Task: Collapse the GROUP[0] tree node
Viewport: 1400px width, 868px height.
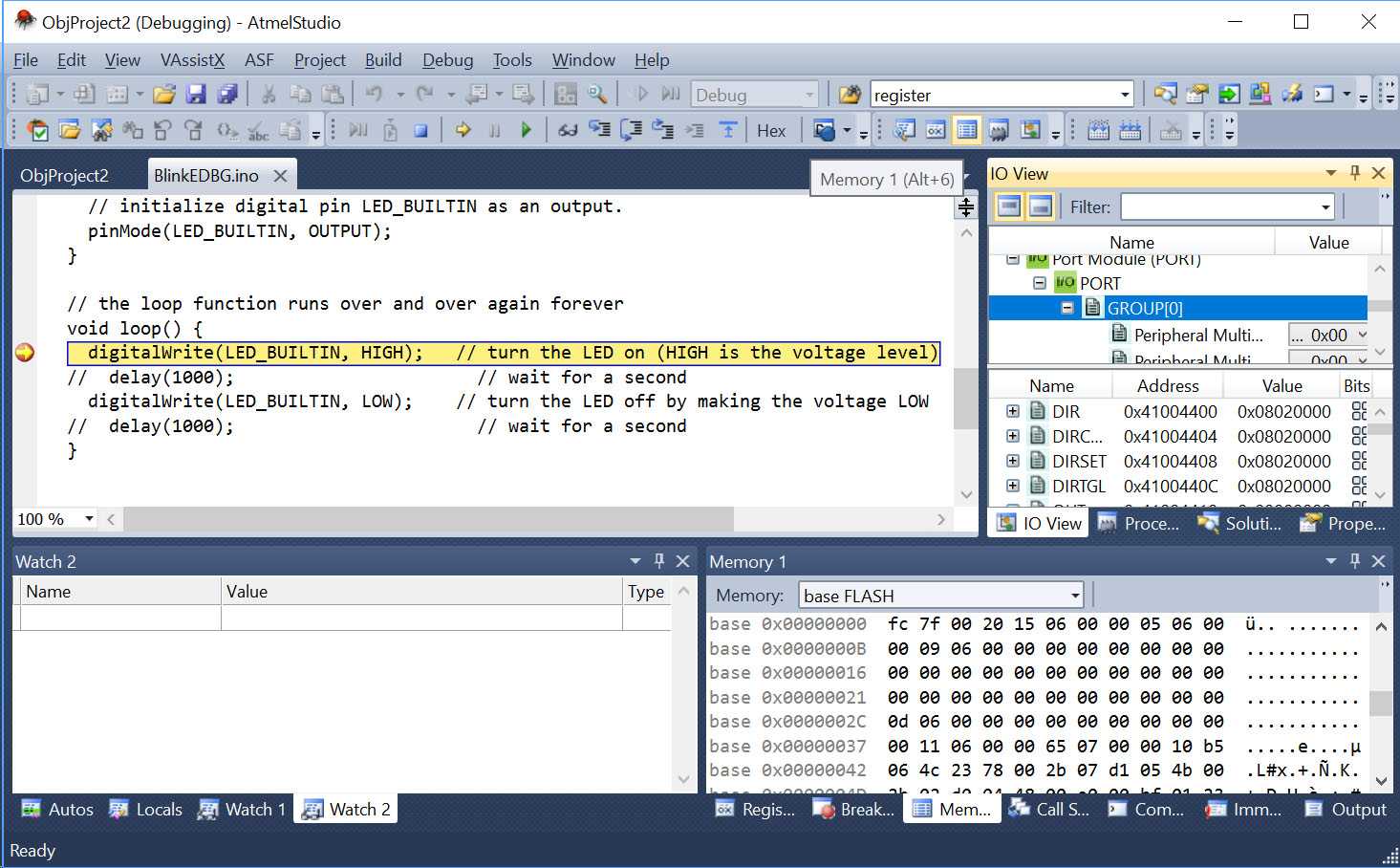Action: [1067, 308]
